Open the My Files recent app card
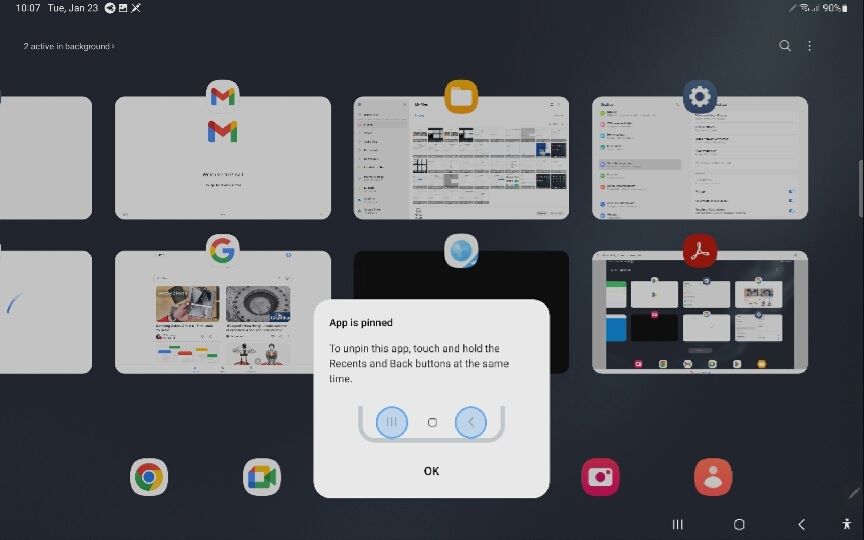864x540 pixels. (461, 158)
